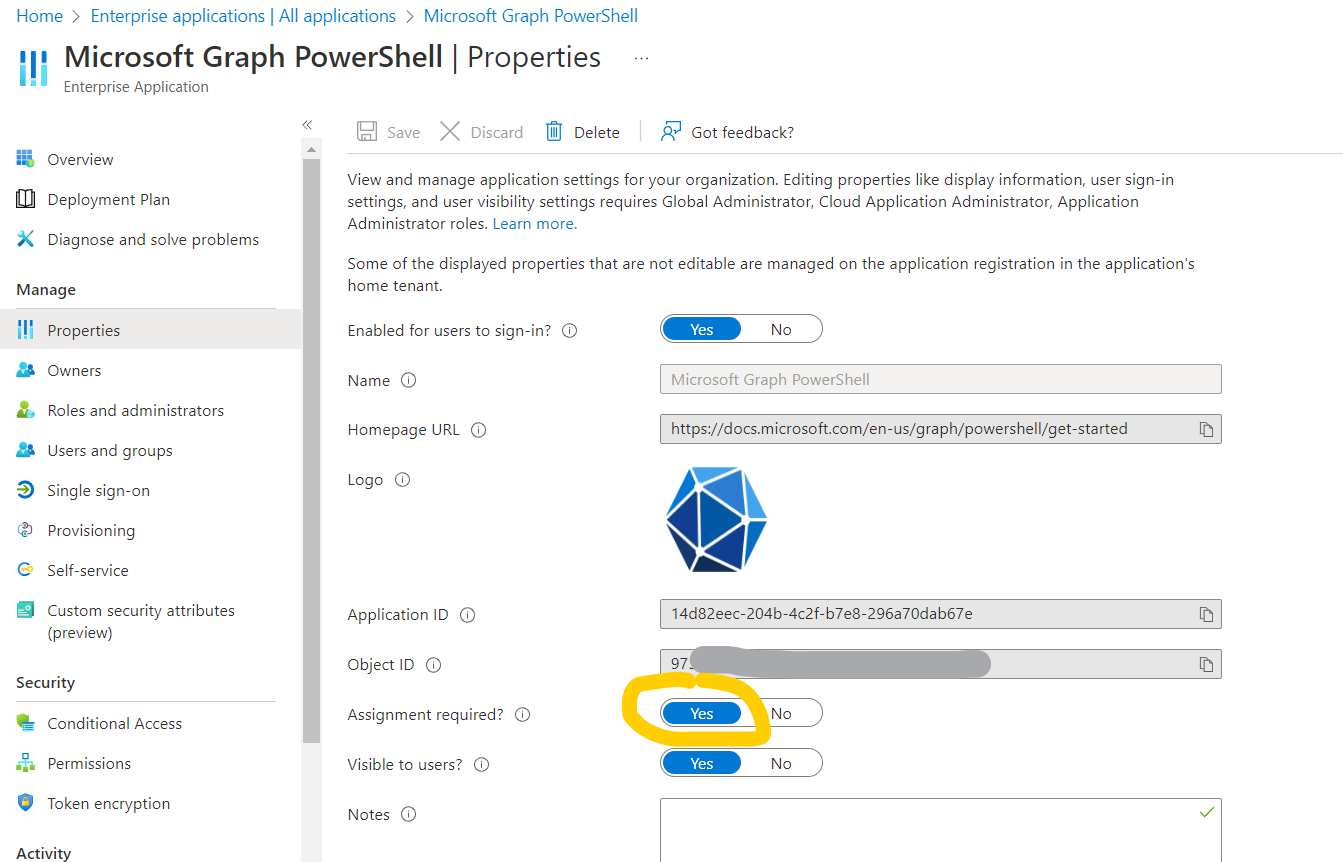The height and width of the screenshot is (862, 1343).
Task: Navigate to Home via the breadcrumb
Action: pos(39,15)
